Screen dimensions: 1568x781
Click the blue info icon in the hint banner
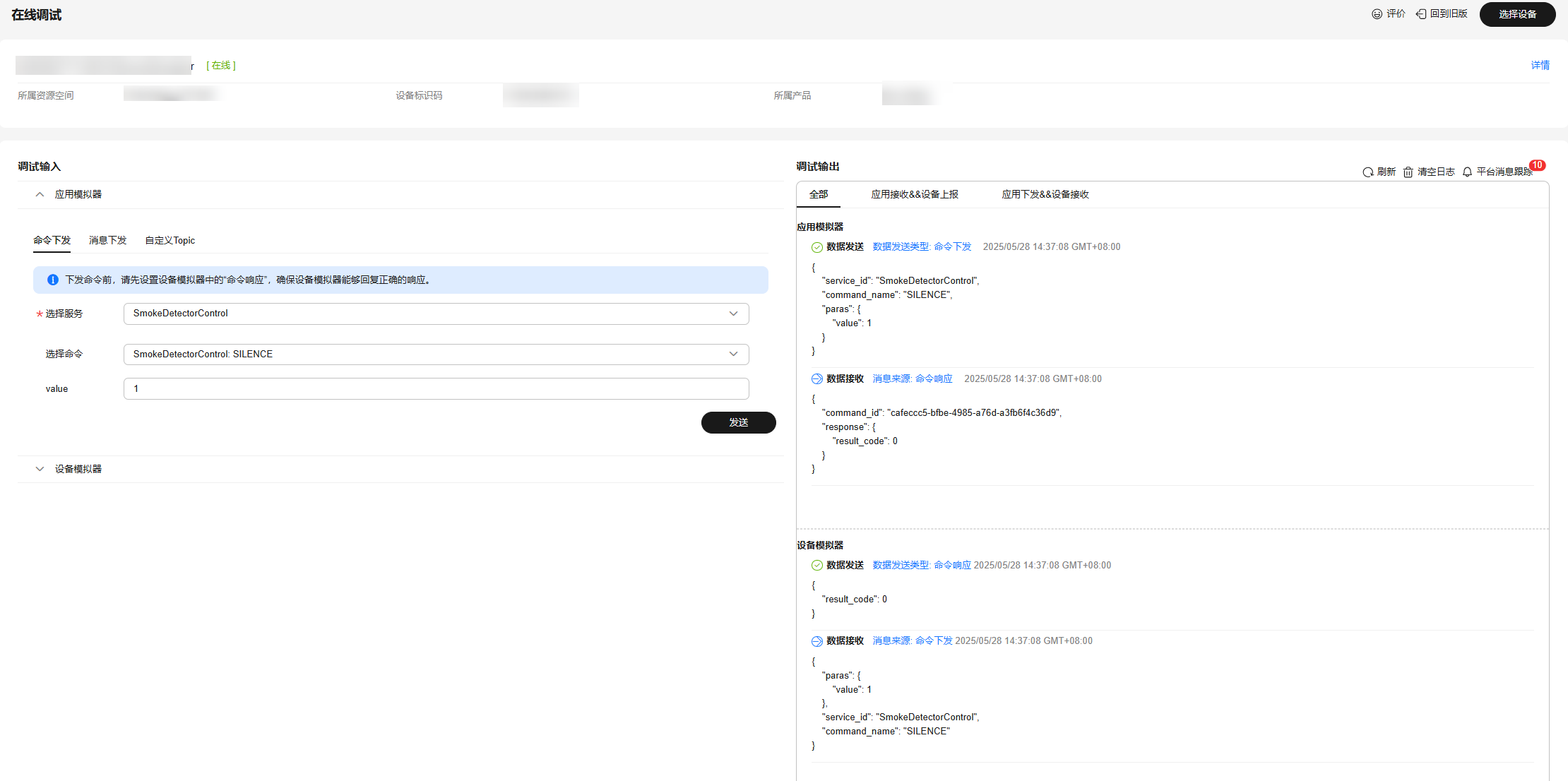click(52, 280)
